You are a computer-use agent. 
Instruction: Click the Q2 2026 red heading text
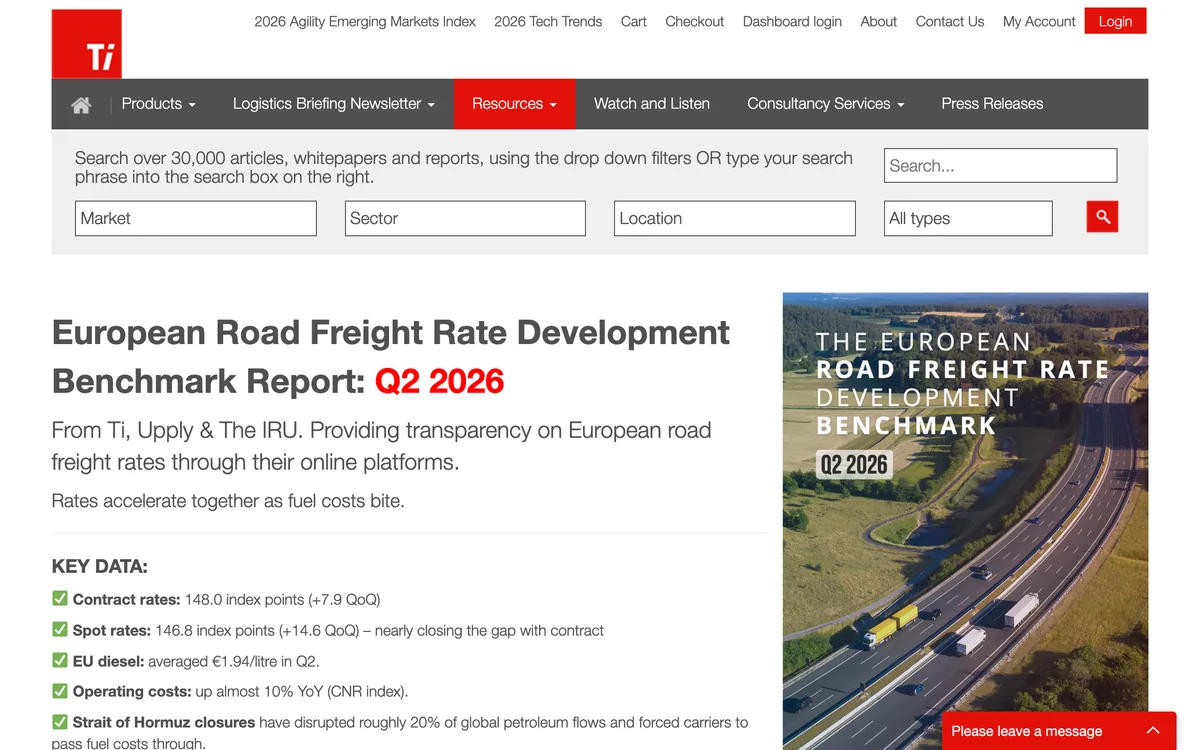tap(440, 381)
